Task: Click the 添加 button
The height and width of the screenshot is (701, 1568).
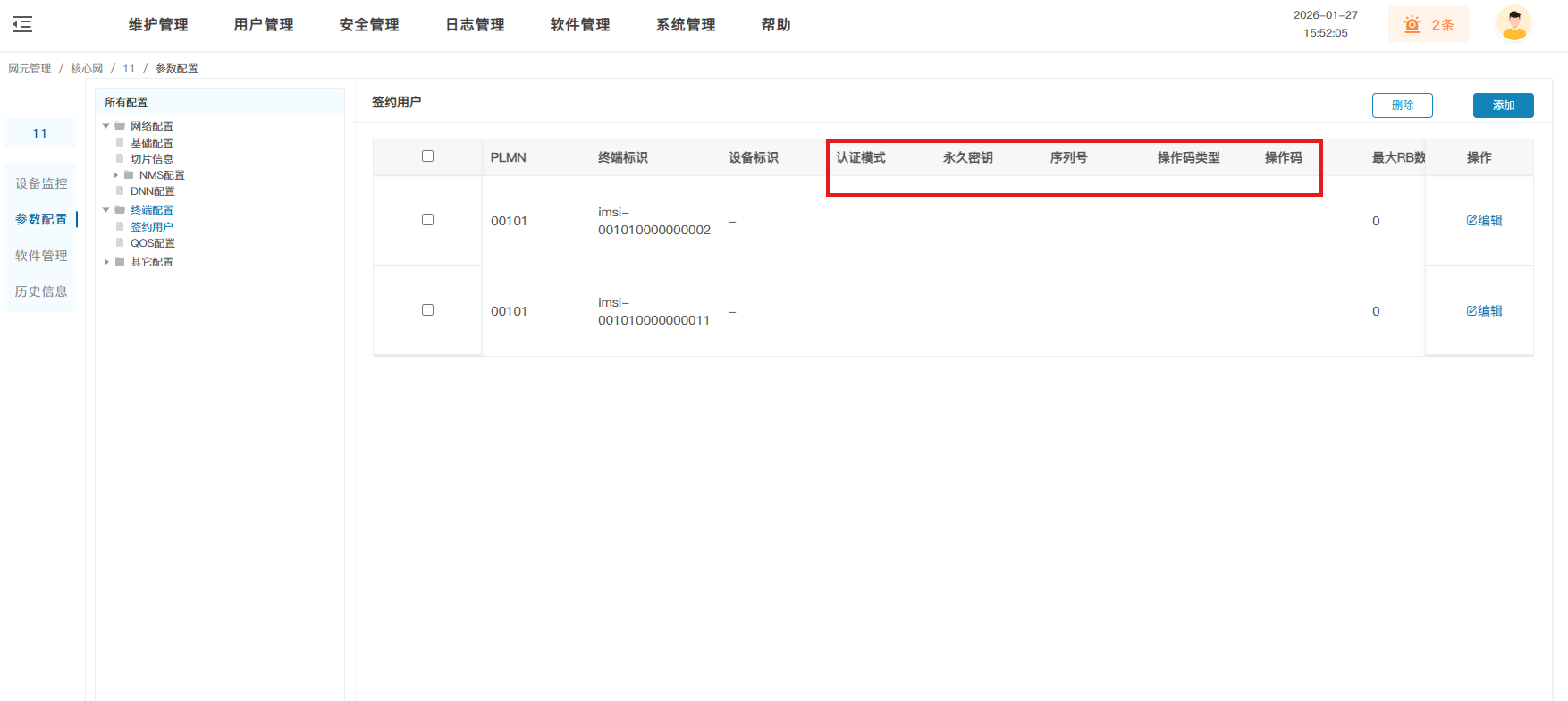Action: click(1503, 106)
